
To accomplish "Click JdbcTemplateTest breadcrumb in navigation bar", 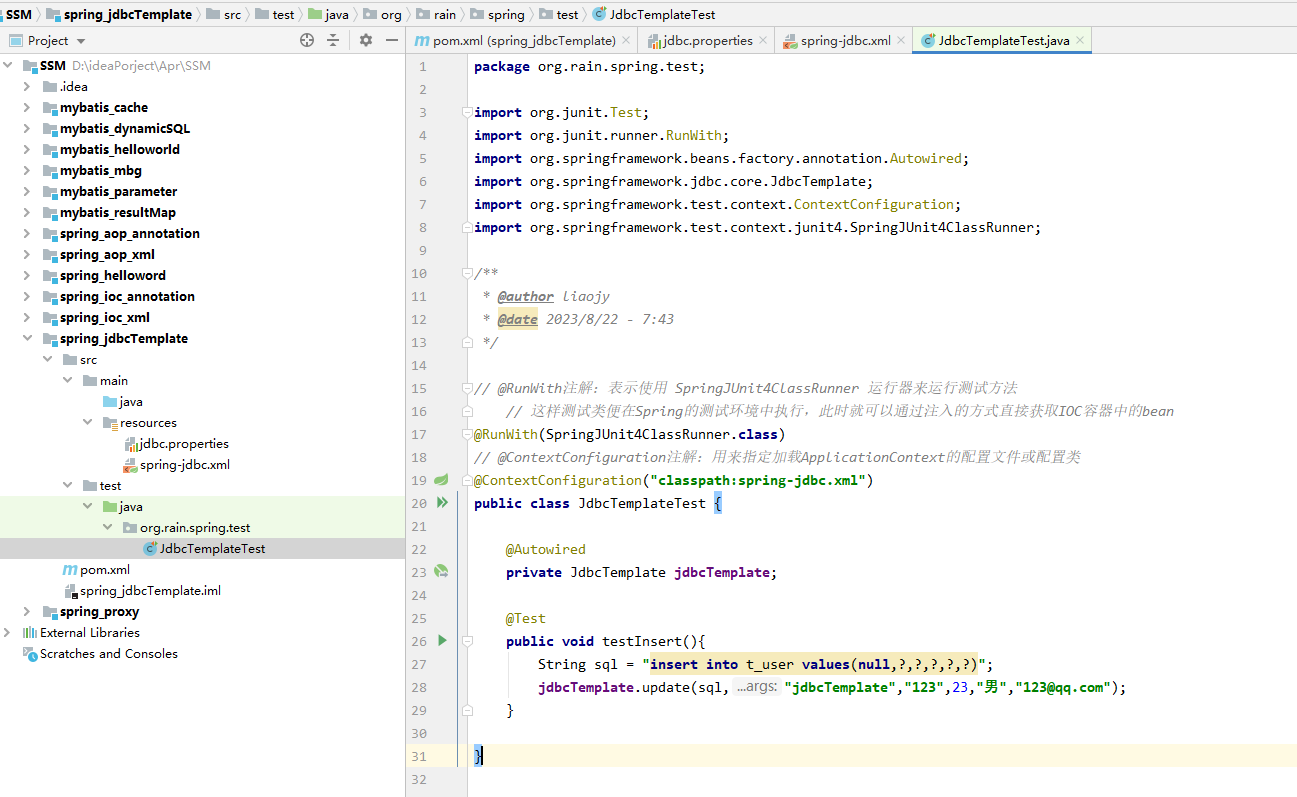I will click(x=653, y=15).
